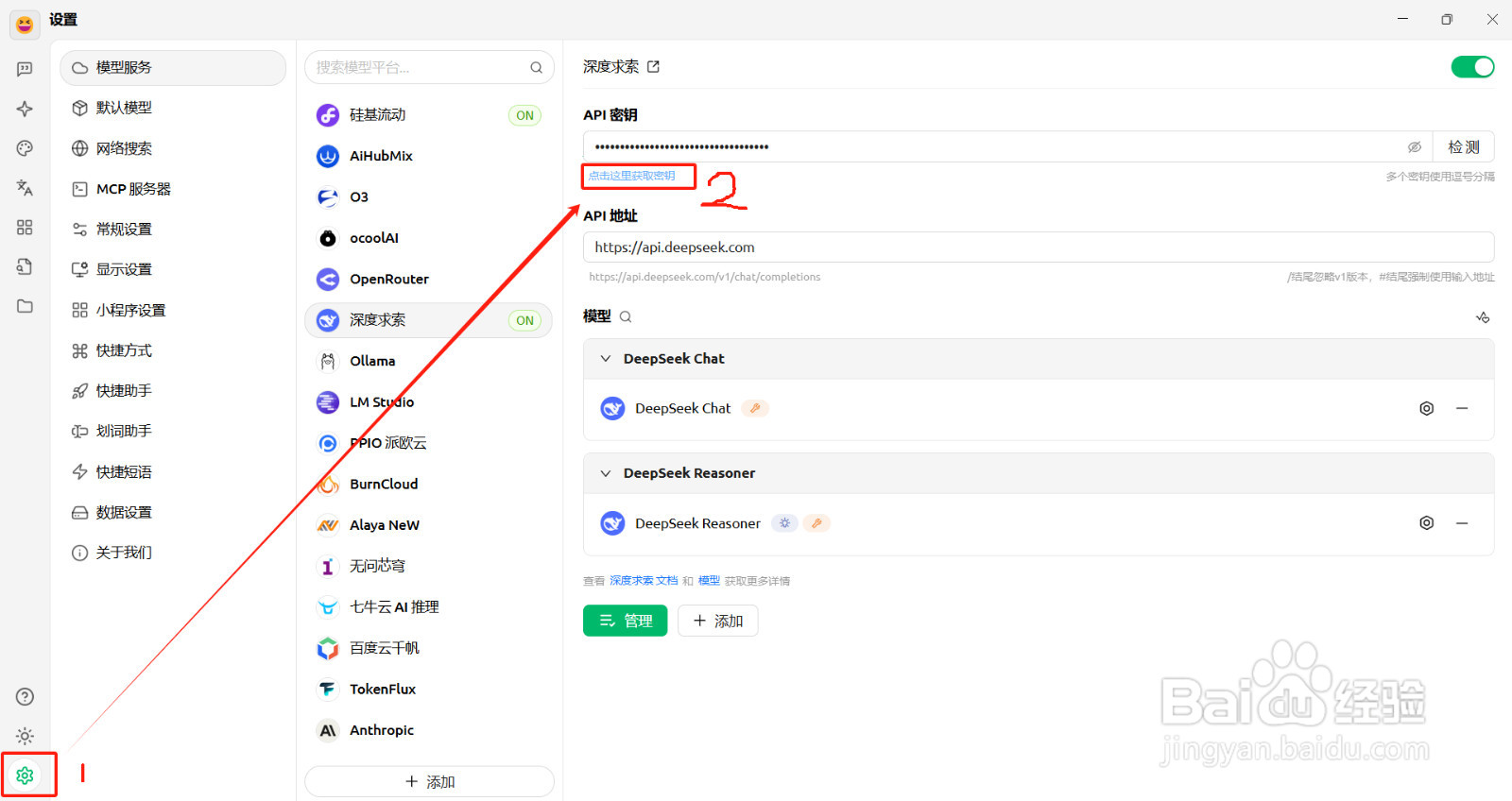Screen dimensions: 1512x801
Task: Select OpenRouter provider
Action: (x=428, y=280)
